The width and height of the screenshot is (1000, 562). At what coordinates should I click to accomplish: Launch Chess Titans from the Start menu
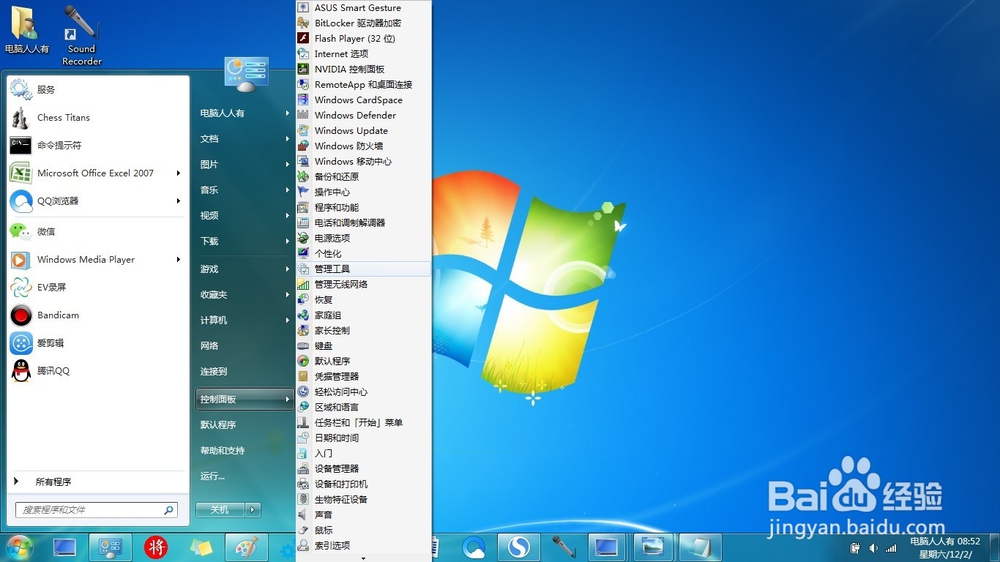click(x=98, y=117)
